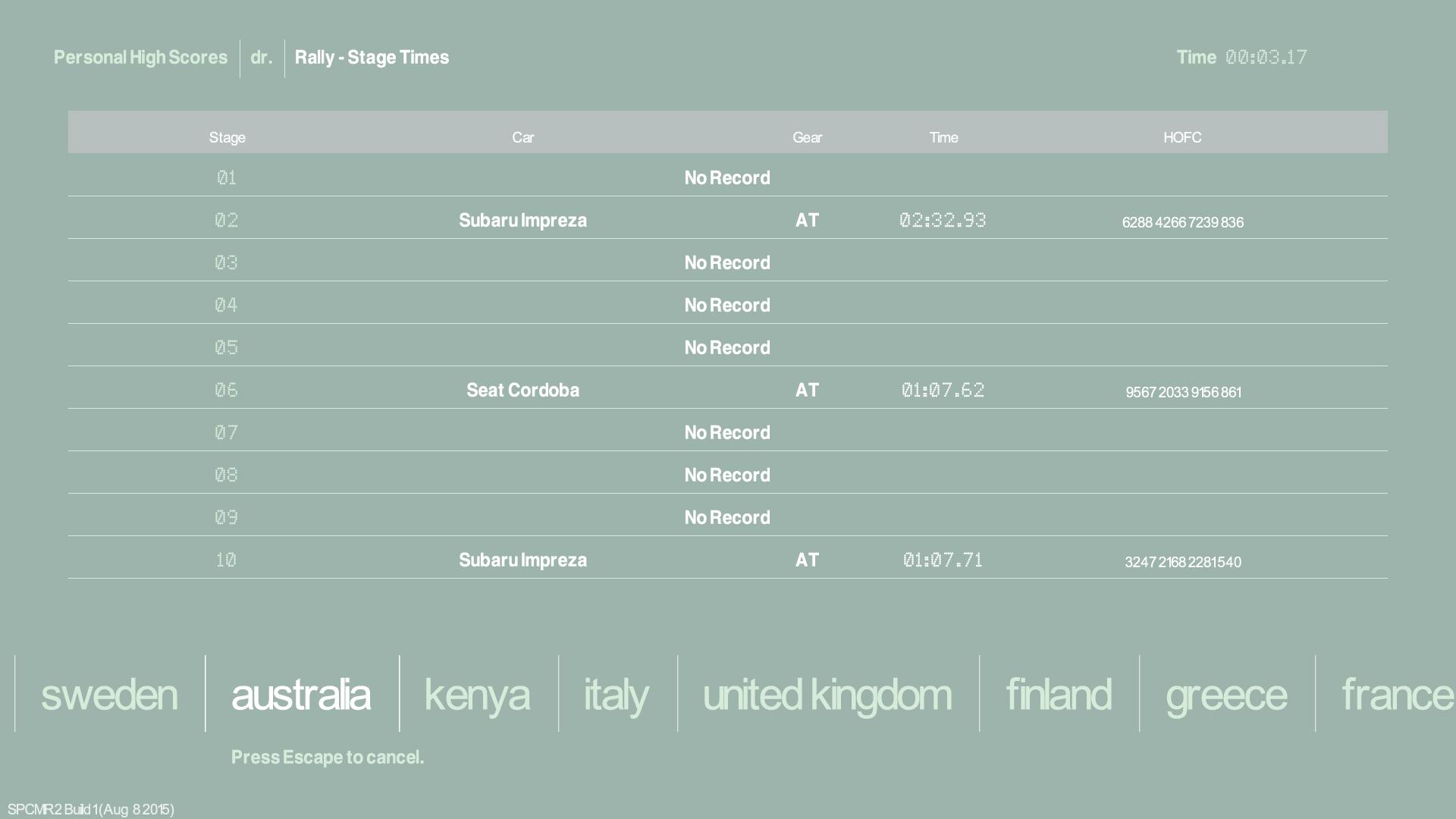Select the australia country tab
1456x819 pixels.
[301, 695]
